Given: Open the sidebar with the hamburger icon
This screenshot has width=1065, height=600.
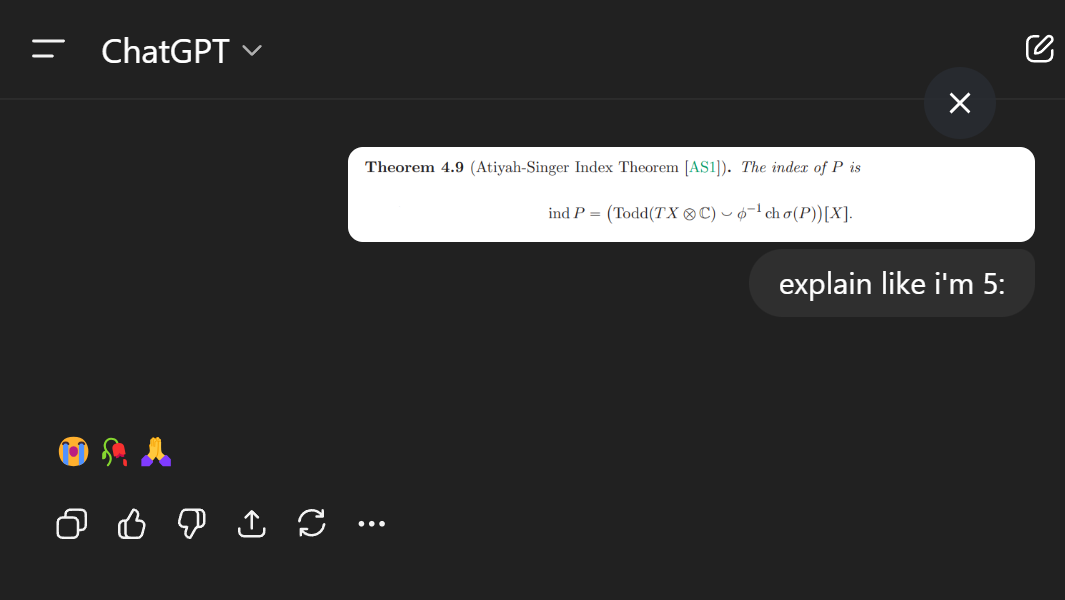Looking at the screenshot, I should coord(47,48).
